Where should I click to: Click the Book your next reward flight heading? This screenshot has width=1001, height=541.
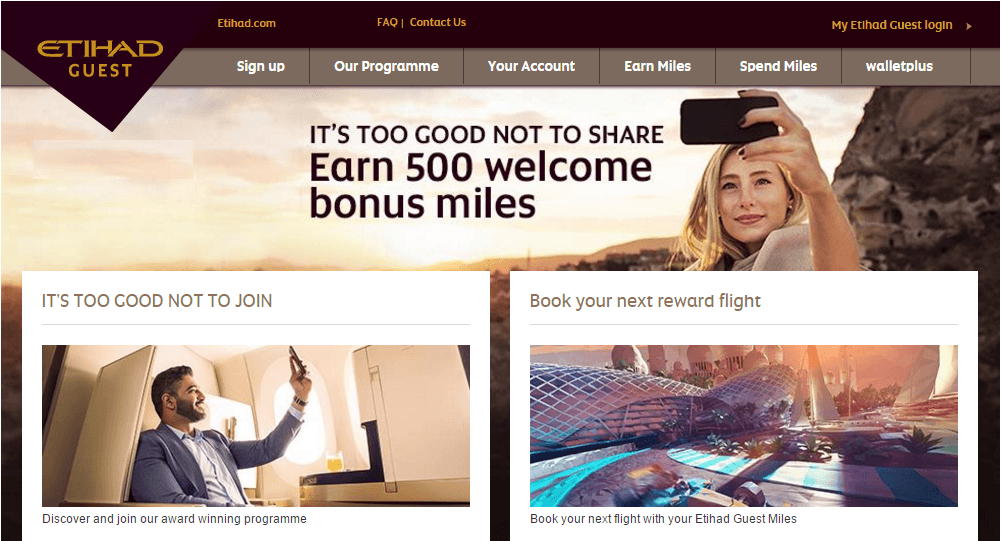click(645, 301)
